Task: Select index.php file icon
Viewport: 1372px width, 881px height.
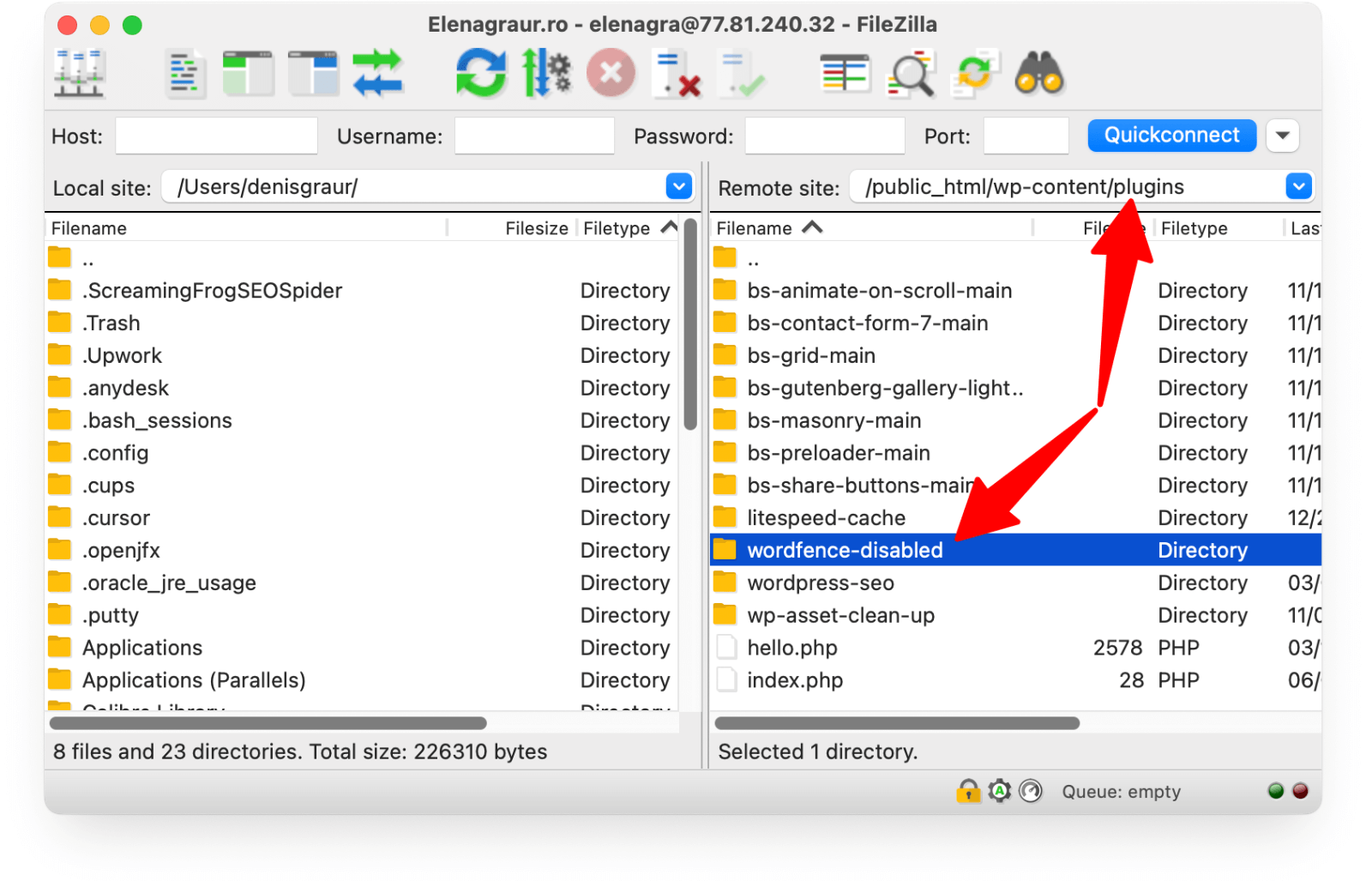Action: 725,679
